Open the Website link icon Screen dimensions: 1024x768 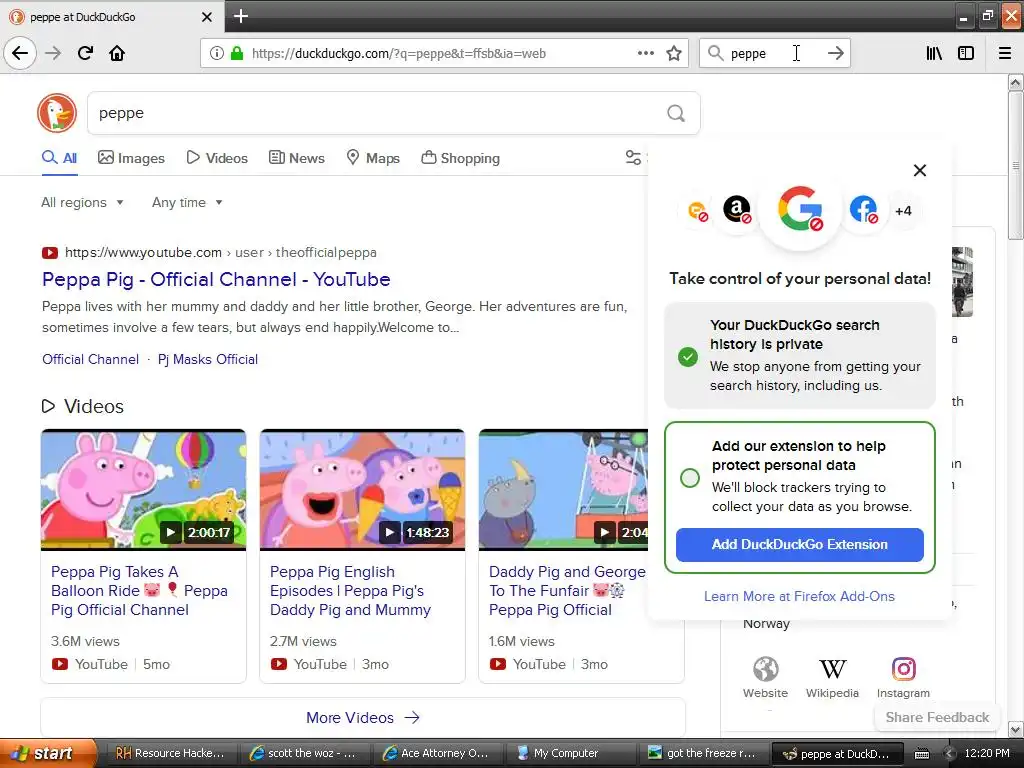[x=765, y=669]
